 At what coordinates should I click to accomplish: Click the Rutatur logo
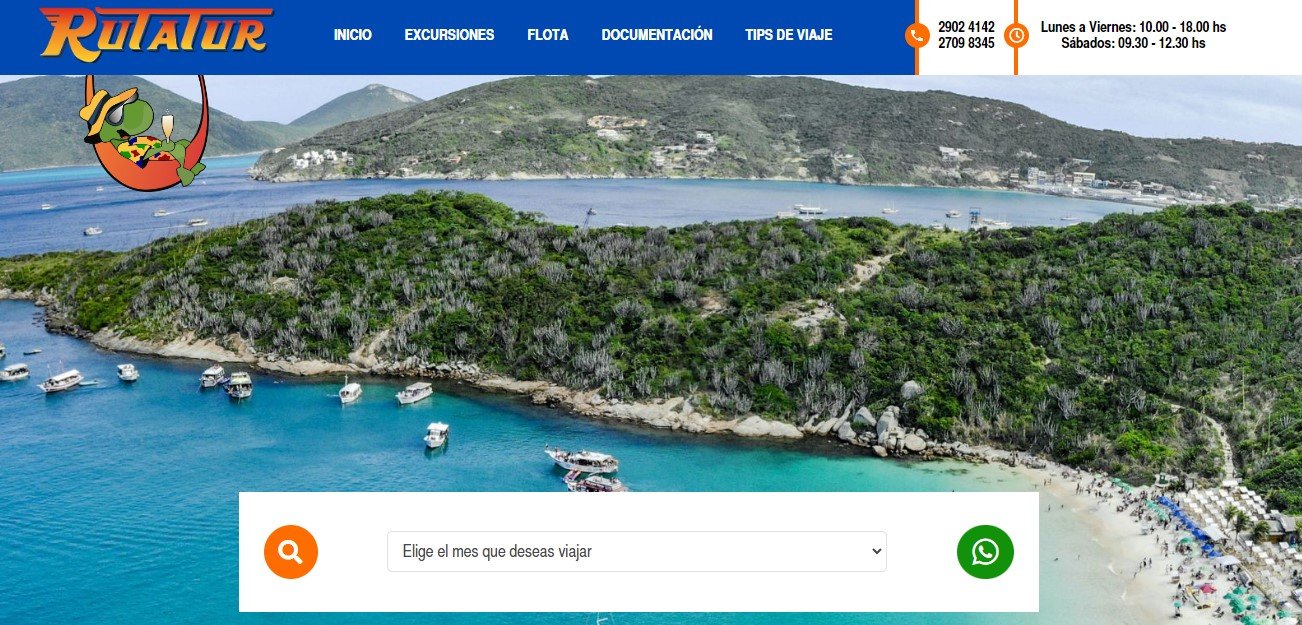coord(156,33)
